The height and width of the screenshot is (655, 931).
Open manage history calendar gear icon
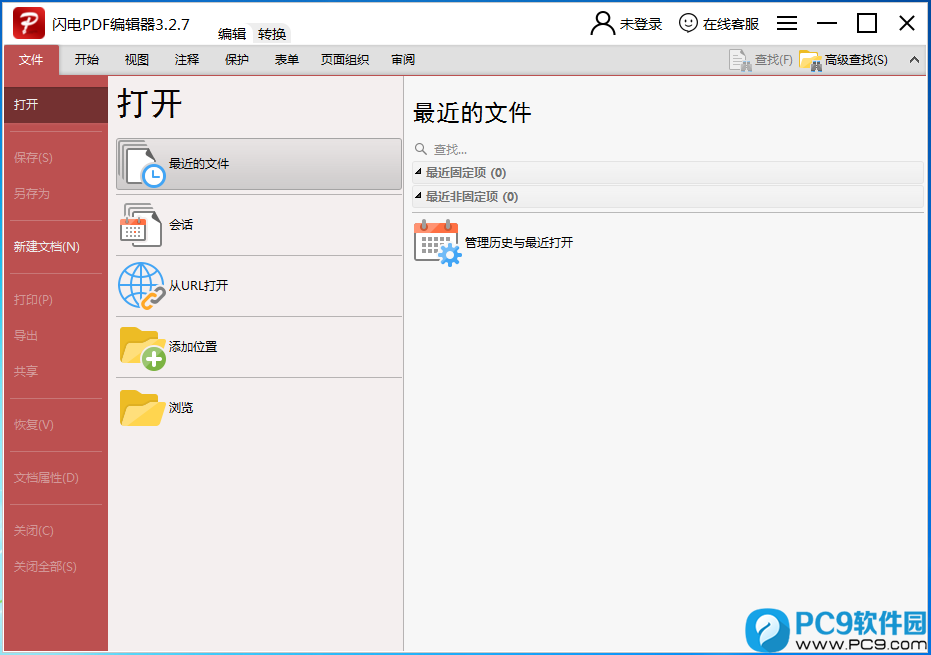pyautogui.click(x=438, y=242)
